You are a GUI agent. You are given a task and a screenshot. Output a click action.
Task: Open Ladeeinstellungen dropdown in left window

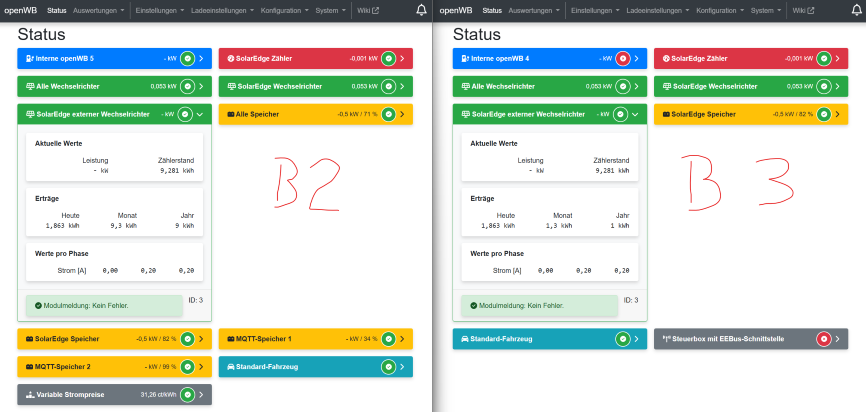point(222,10)
